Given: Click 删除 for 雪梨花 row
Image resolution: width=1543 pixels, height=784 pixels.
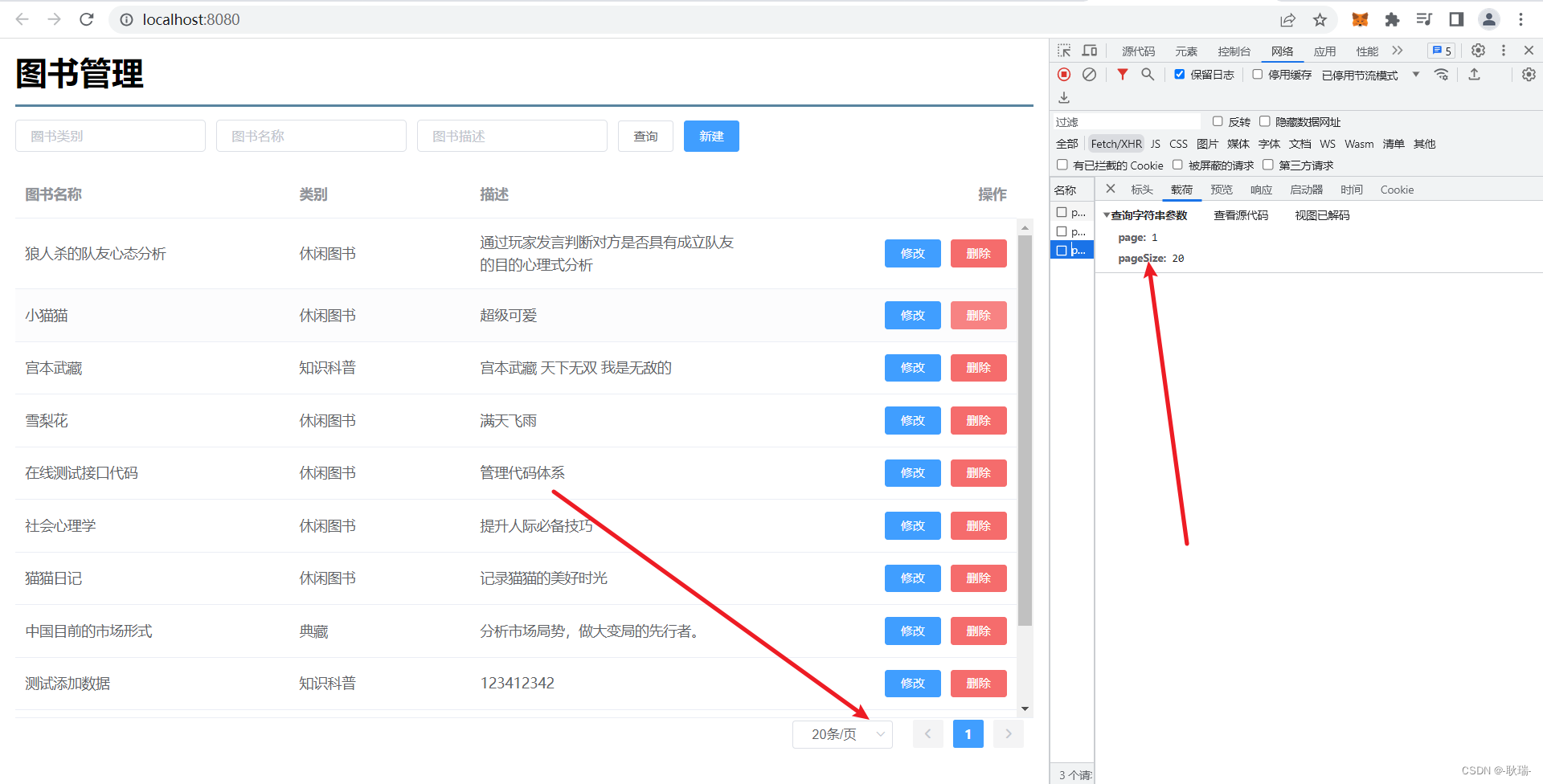Looking at the screenshot, I should [979, 420].
